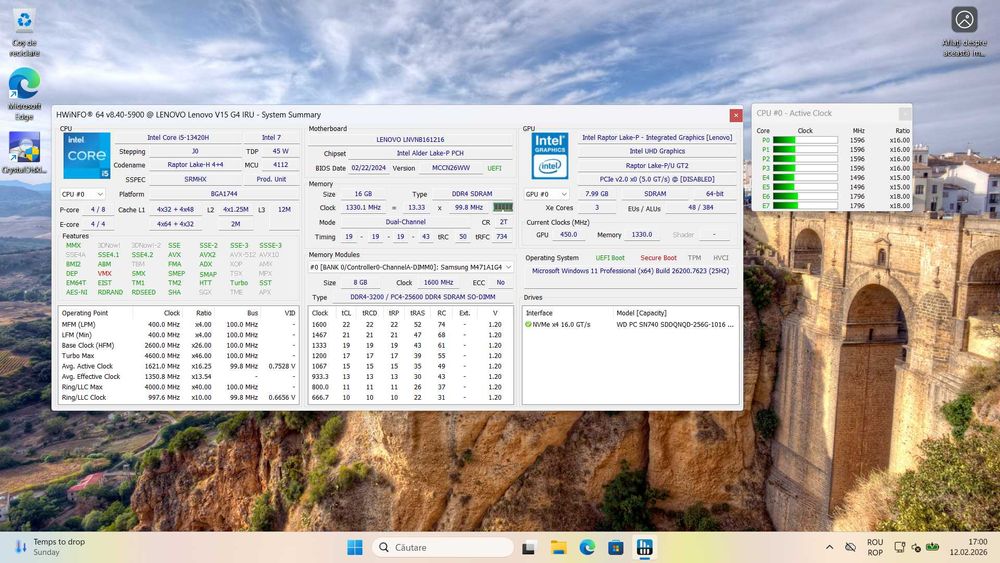Image resolution: width=1000 pixels, height=563 pixels.
Task: Click the NVMe drive green status icon
Action: point(528,325)
